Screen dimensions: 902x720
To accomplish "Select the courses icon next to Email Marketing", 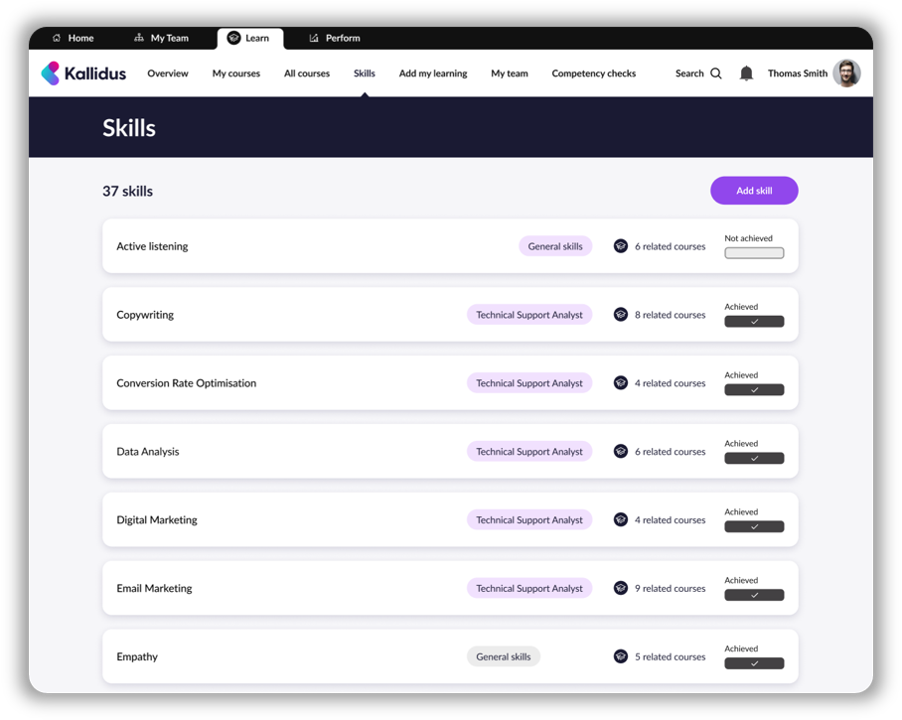I will click(x=621, y=588).
